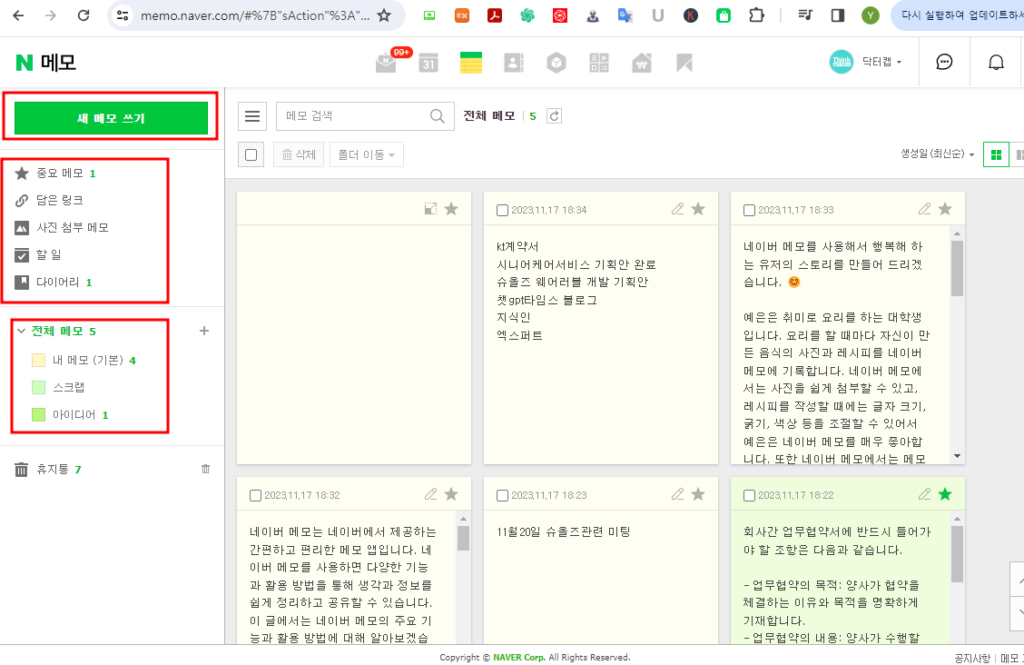Unstar the green 18:22 memo
The width and height of the screenshot is (1024, 665).
[945, 495]
